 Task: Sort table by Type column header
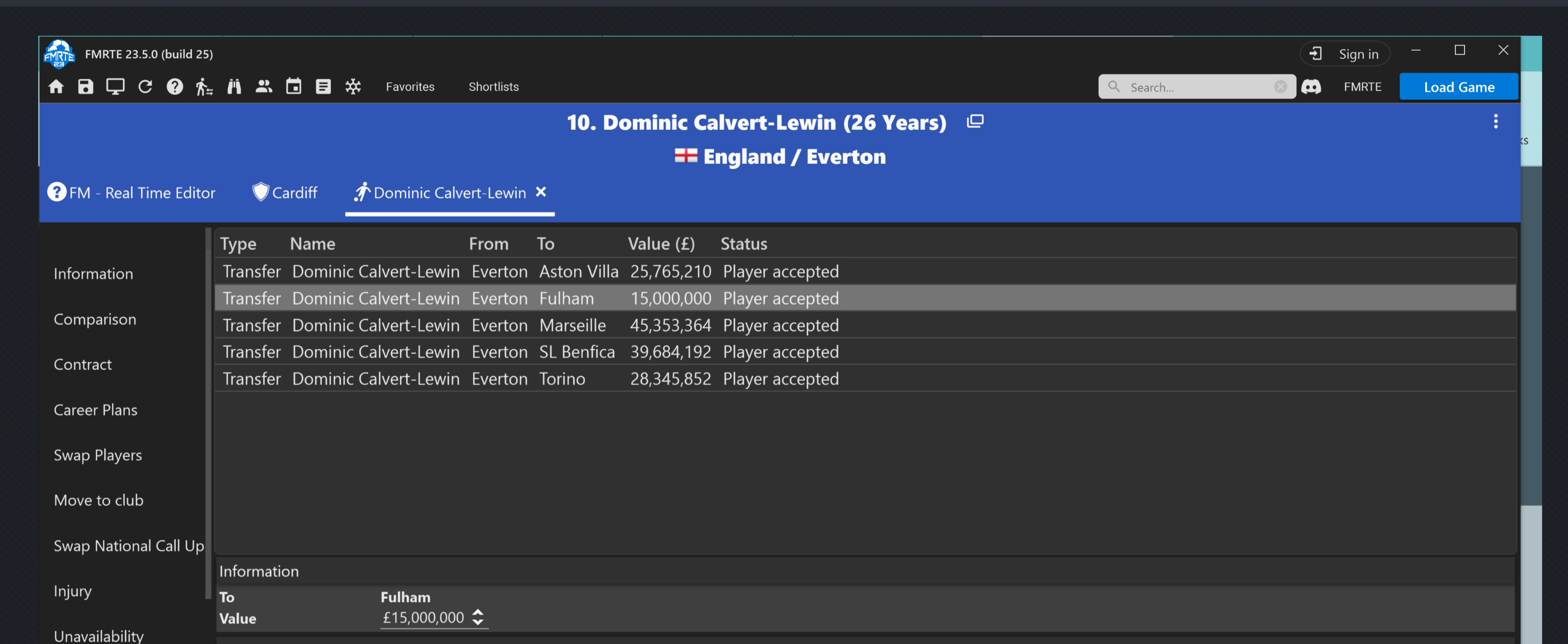238,244
